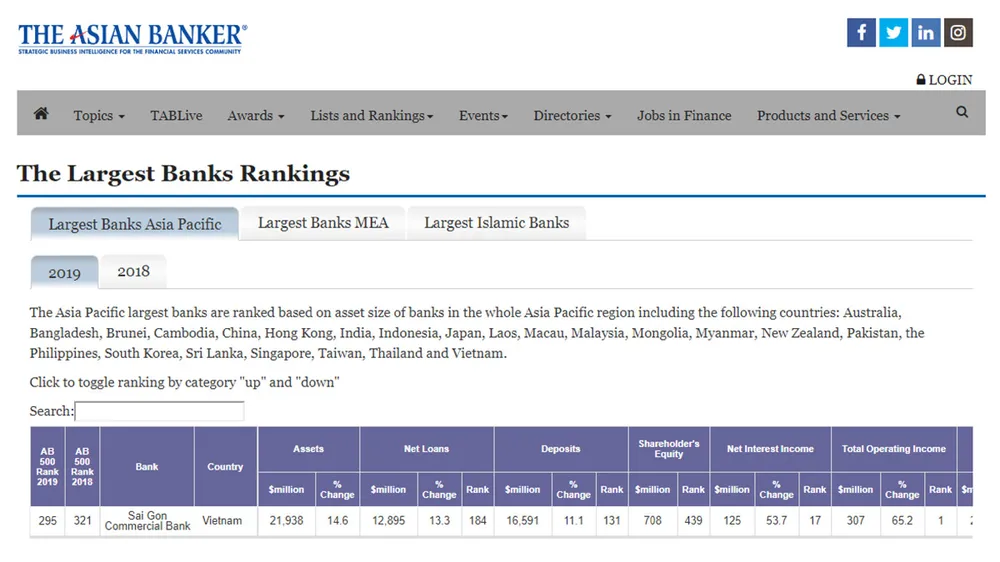Expand the Topics dropdown menu
The image size is (1000, 562).
click(x=99, y=116)
